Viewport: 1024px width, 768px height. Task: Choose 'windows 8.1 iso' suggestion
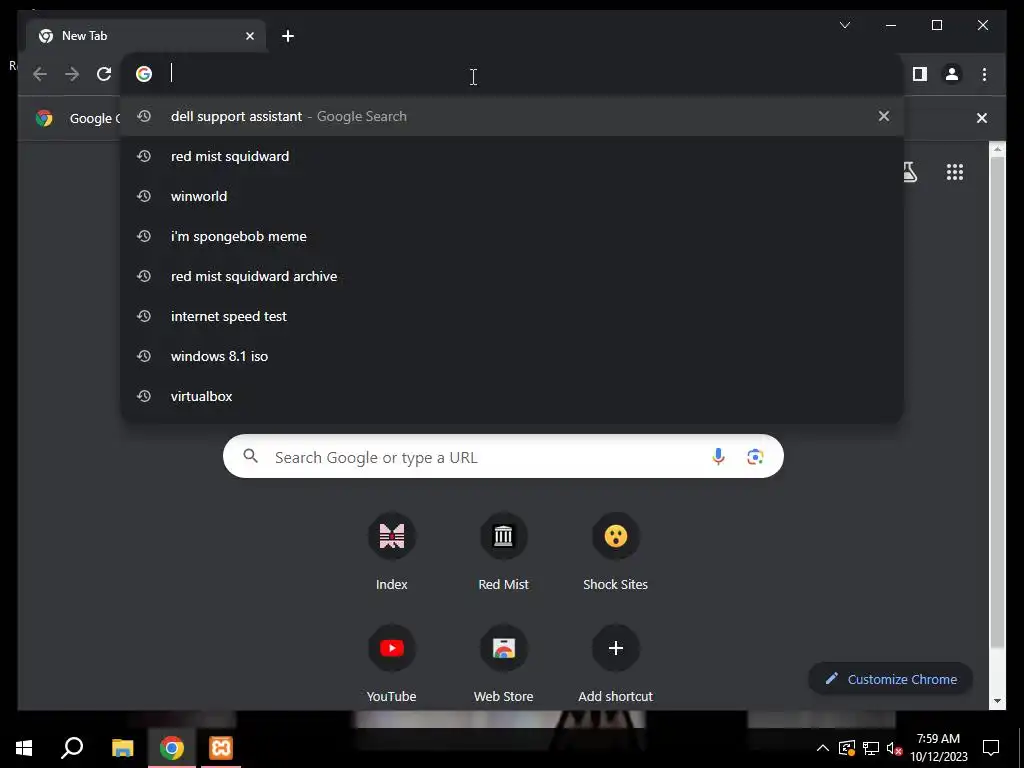point(512,356)
